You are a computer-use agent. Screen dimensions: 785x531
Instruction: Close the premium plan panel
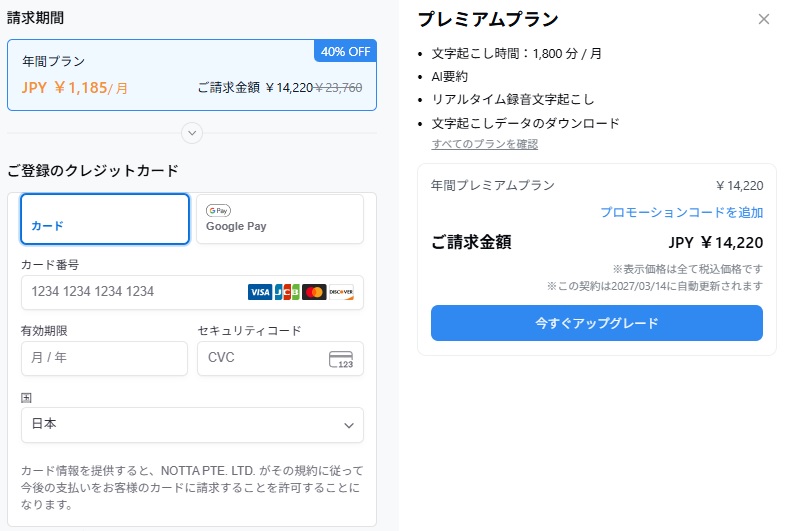coord(764,19)
